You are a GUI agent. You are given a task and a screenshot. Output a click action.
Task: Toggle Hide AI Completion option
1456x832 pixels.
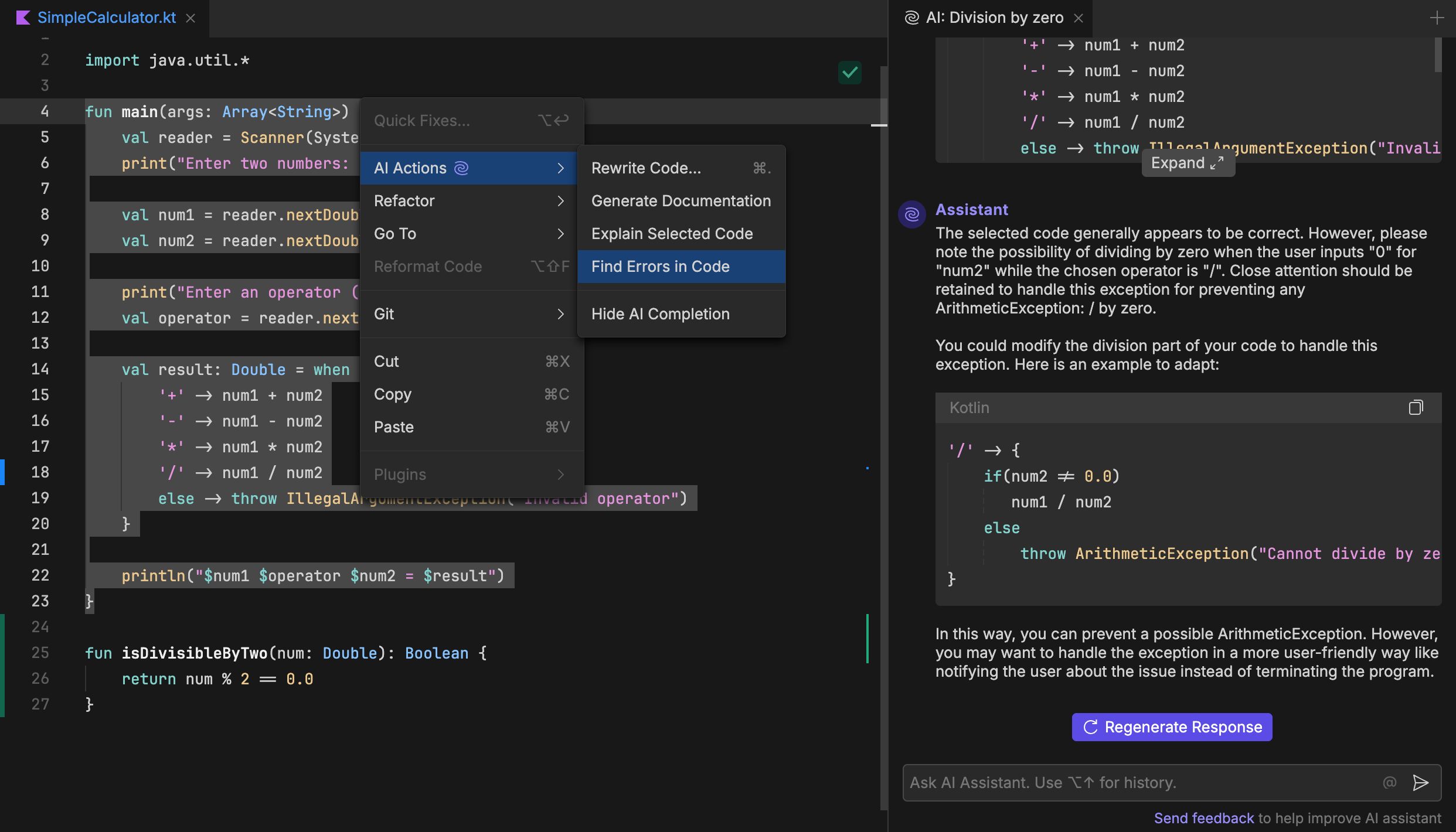pos(660,314)
